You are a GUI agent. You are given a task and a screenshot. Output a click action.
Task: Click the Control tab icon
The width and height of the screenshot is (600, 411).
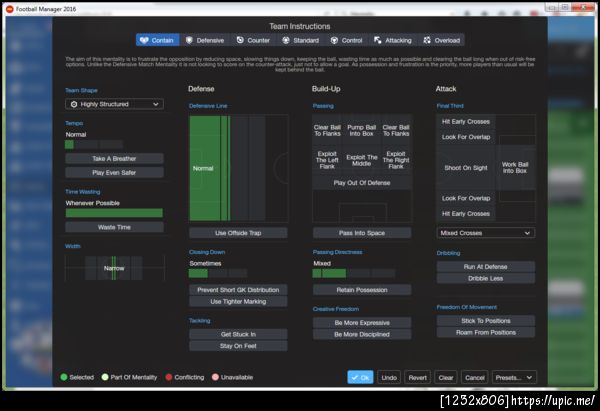334,40
